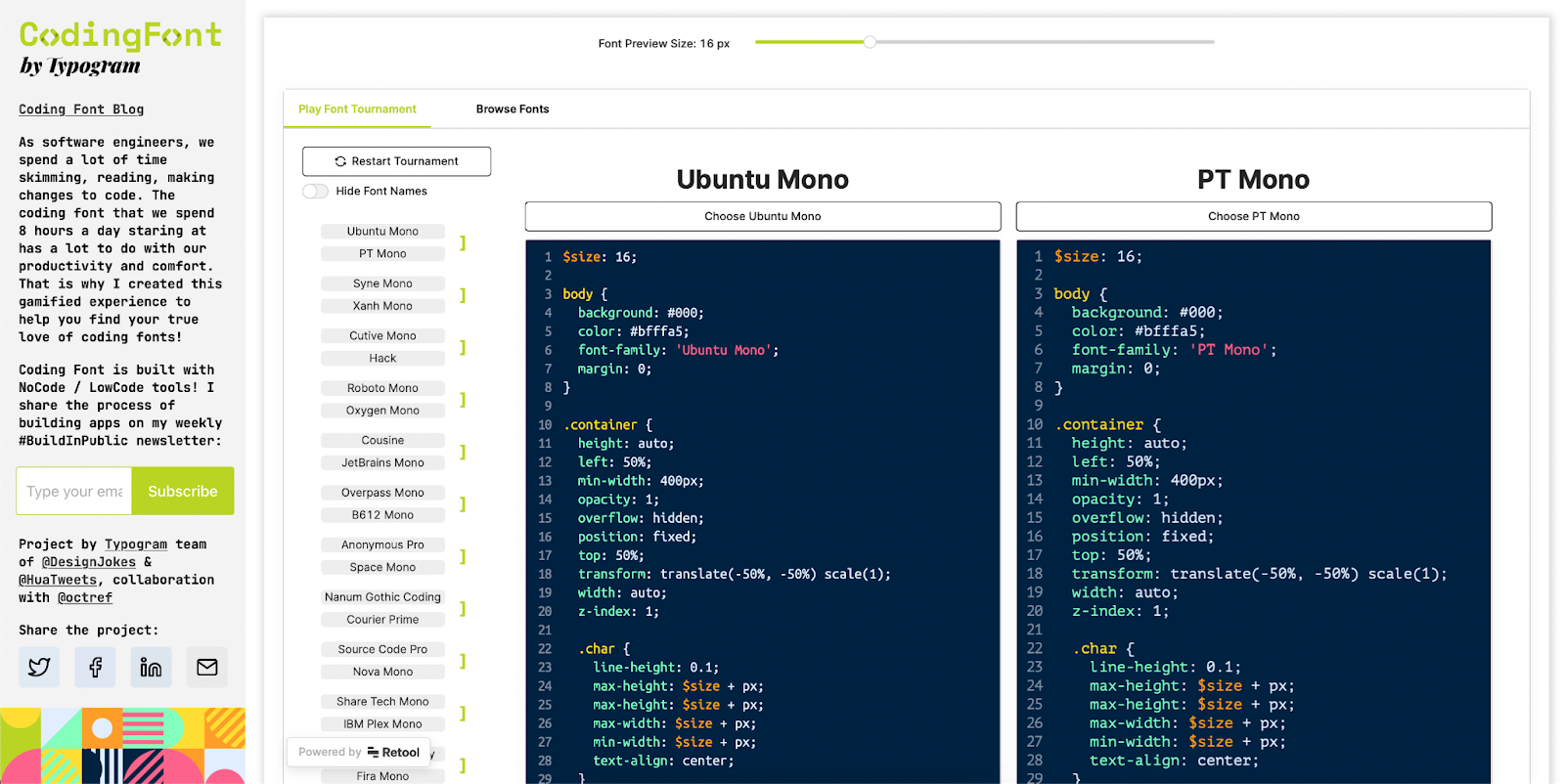Viewport: 1565px width, 784px height.
Task: Click the Powered by Retool badge
Action: point(359,752)
